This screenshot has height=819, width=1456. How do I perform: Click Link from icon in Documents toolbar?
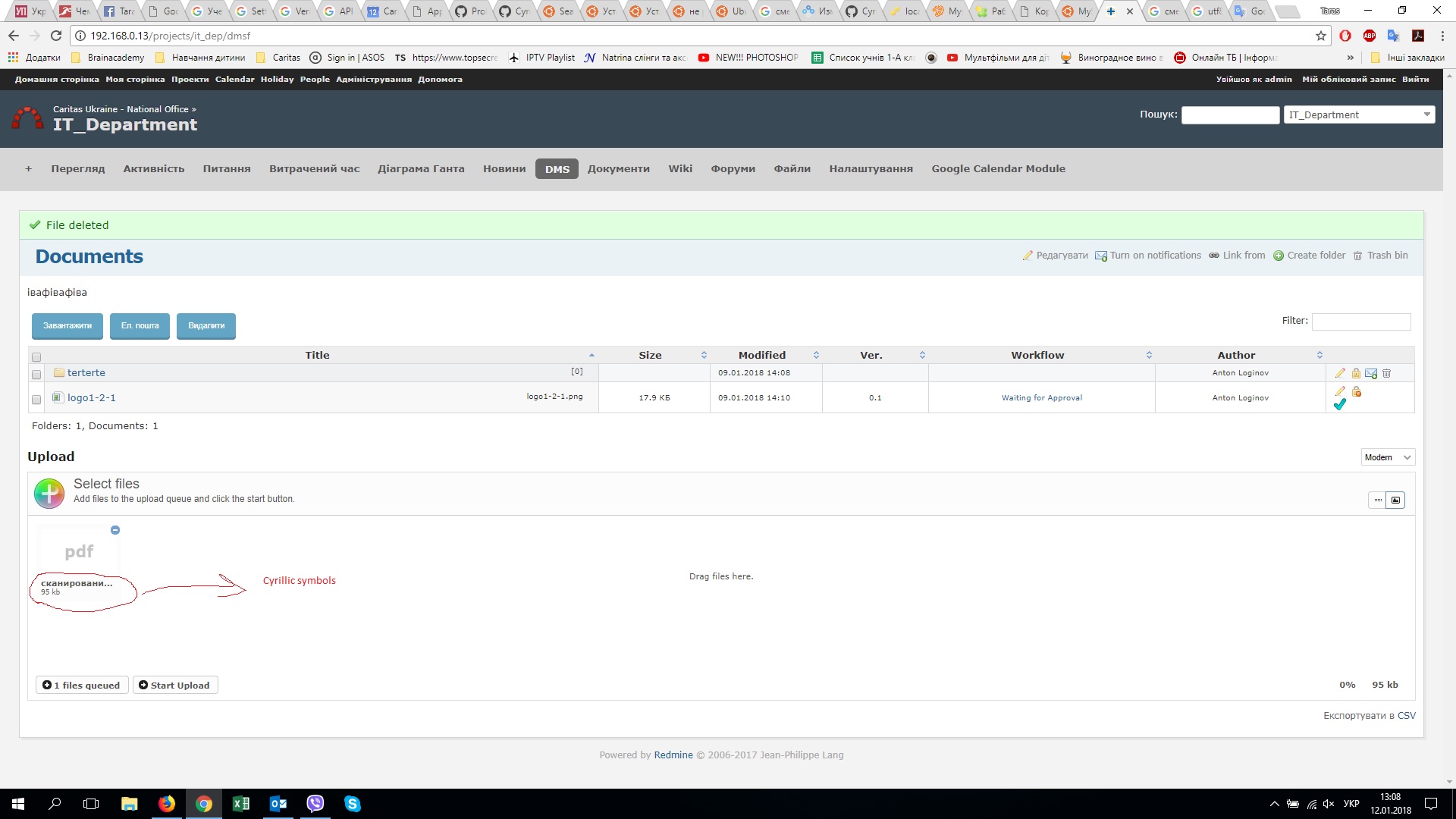[x=1244, y=255]
